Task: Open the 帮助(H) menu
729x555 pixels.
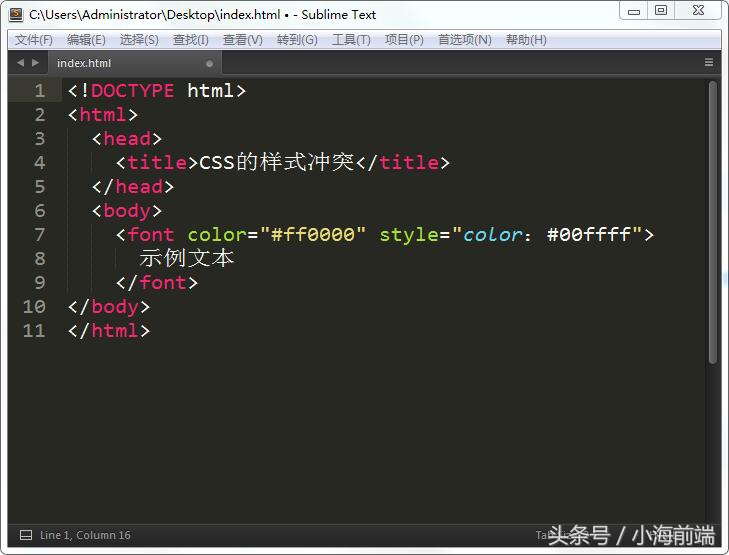Action: coord(526,40)
